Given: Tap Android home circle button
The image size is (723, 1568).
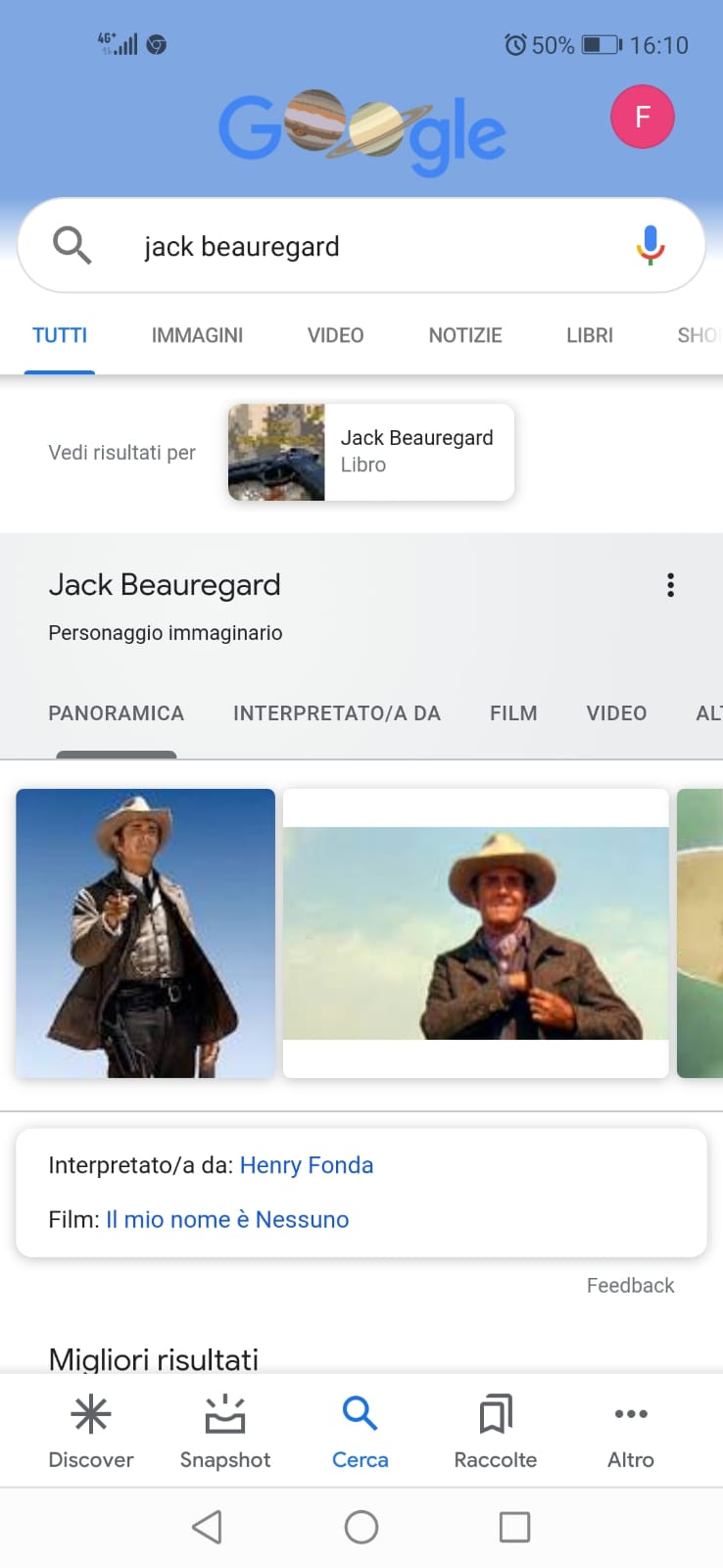Looking at the screenshot, I should (x=361, y=1527).
